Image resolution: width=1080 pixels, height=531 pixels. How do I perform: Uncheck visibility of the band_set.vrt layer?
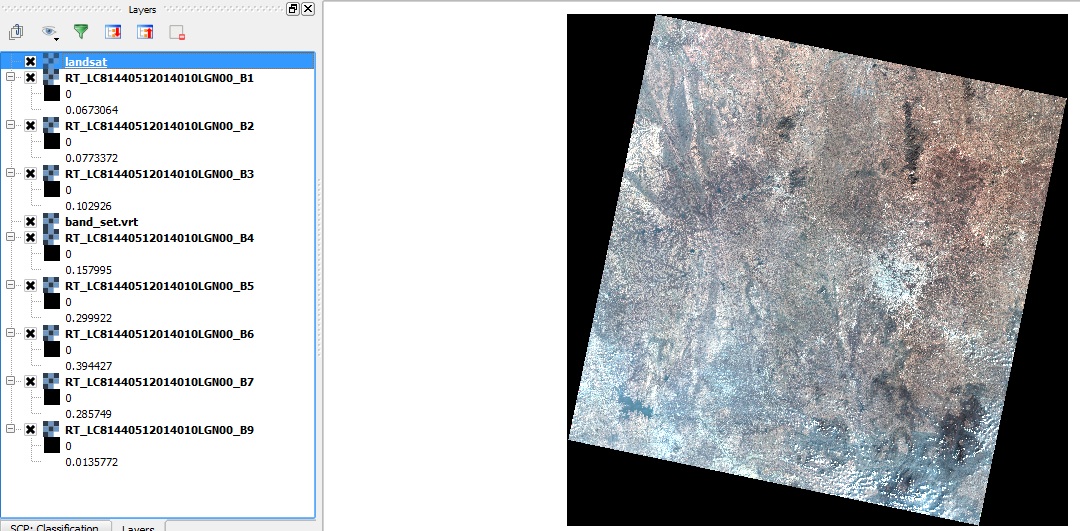[31, 222]
